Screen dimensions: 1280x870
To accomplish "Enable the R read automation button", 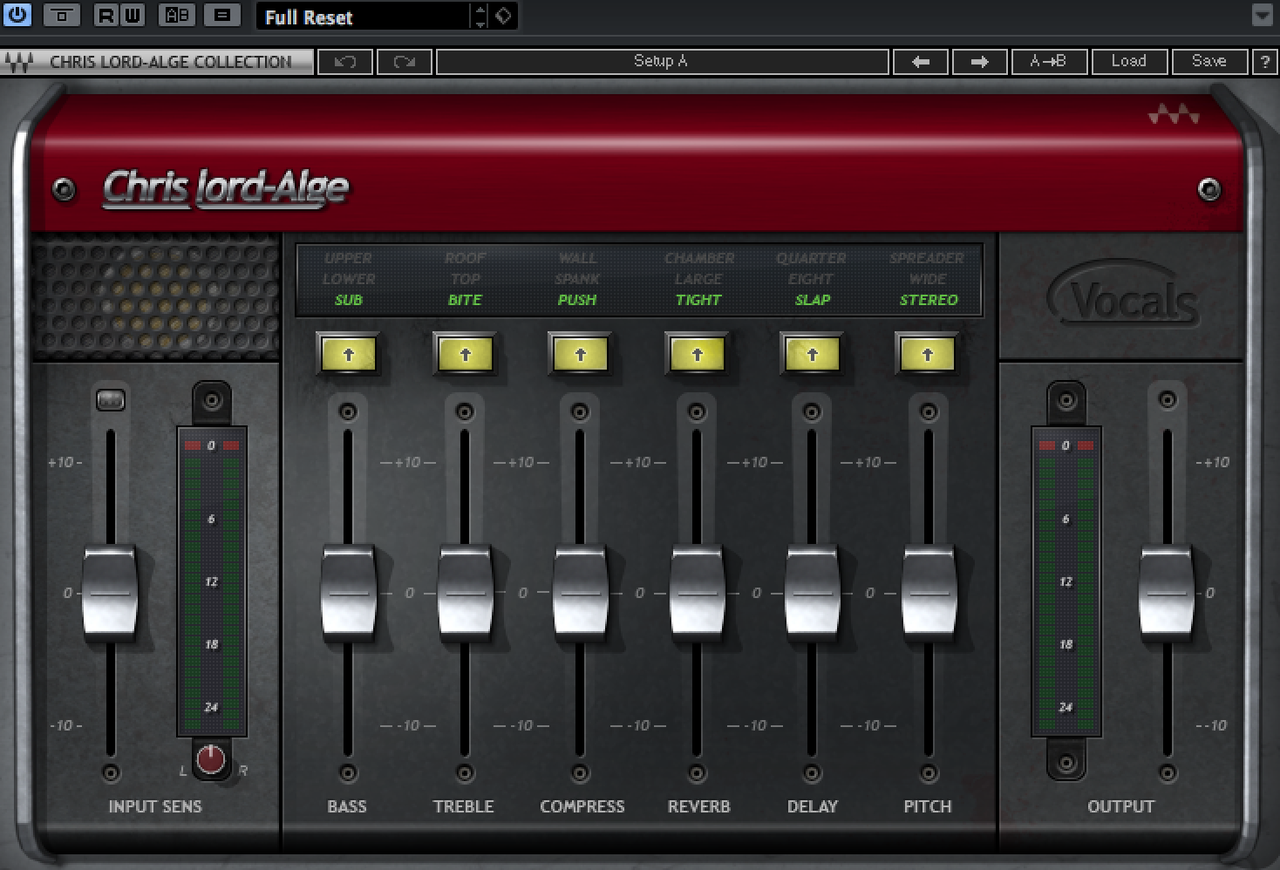I will pos(107,15).
